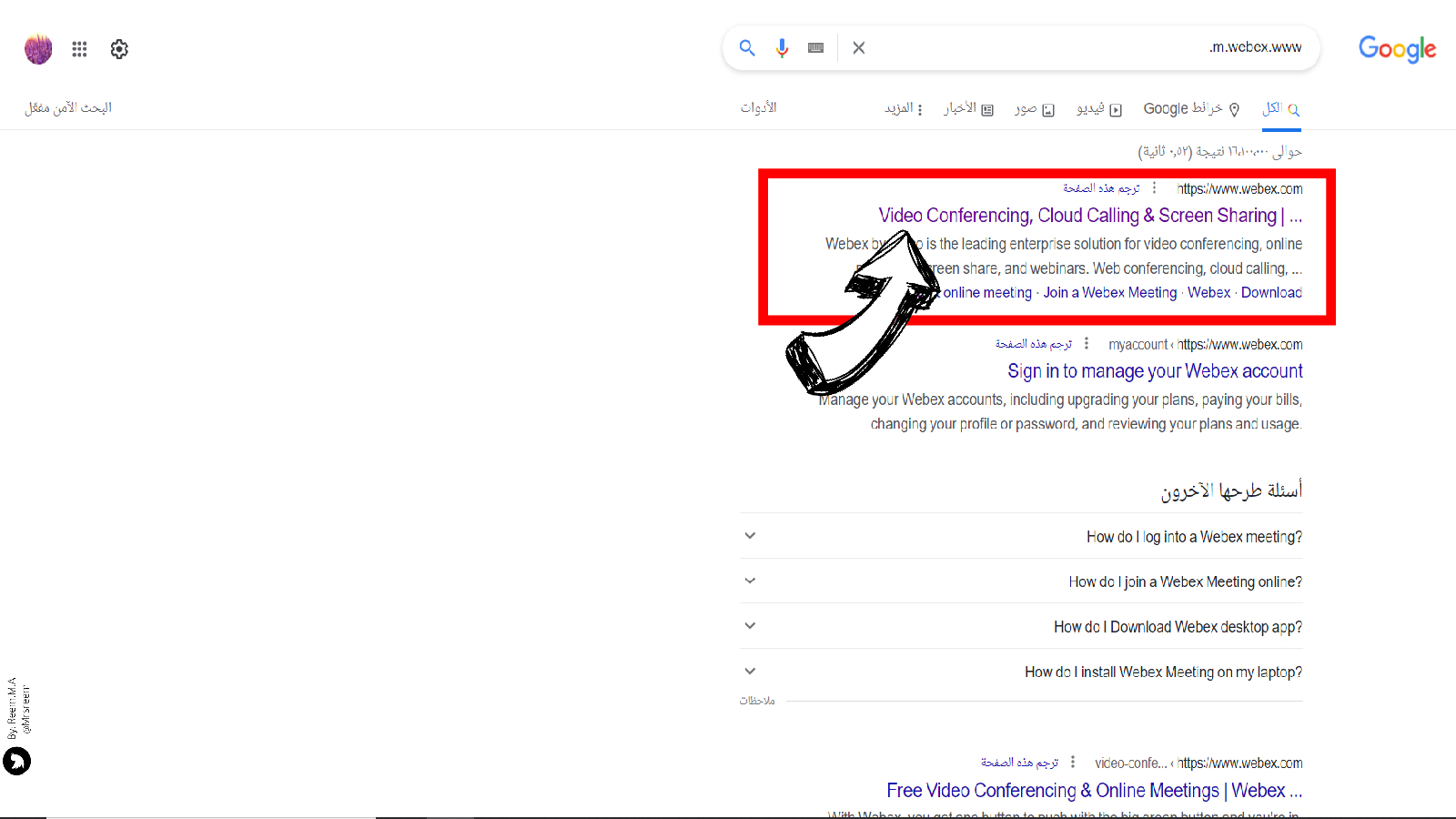Click the Google logo
The width and height of the screenshot is (1456, 819).
1397,48
